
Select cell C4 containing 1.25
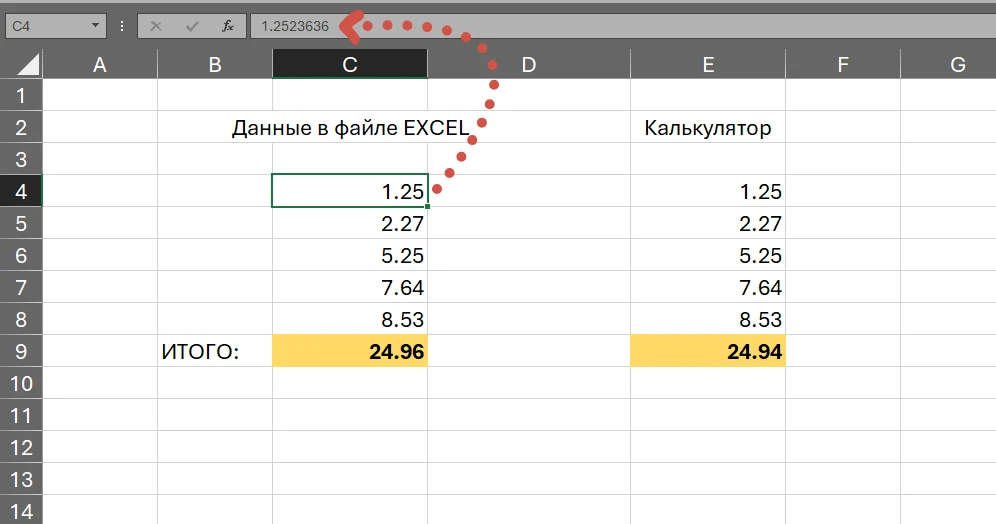pyautogui.click(x=350, y=191)
